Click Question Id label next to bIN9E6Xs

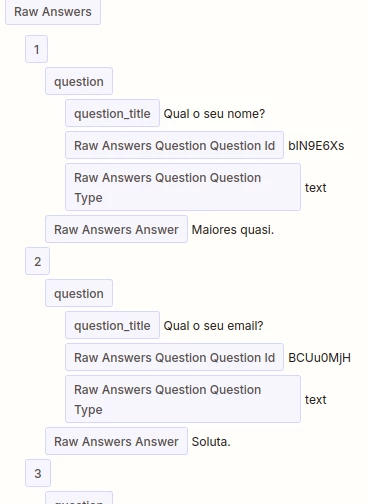click(x=174, y=145)
